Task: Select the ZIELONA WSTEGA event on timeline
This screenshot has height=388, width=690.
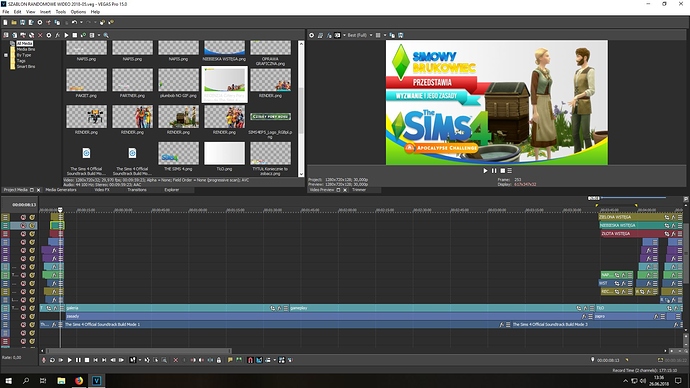Action: point(641,217)
